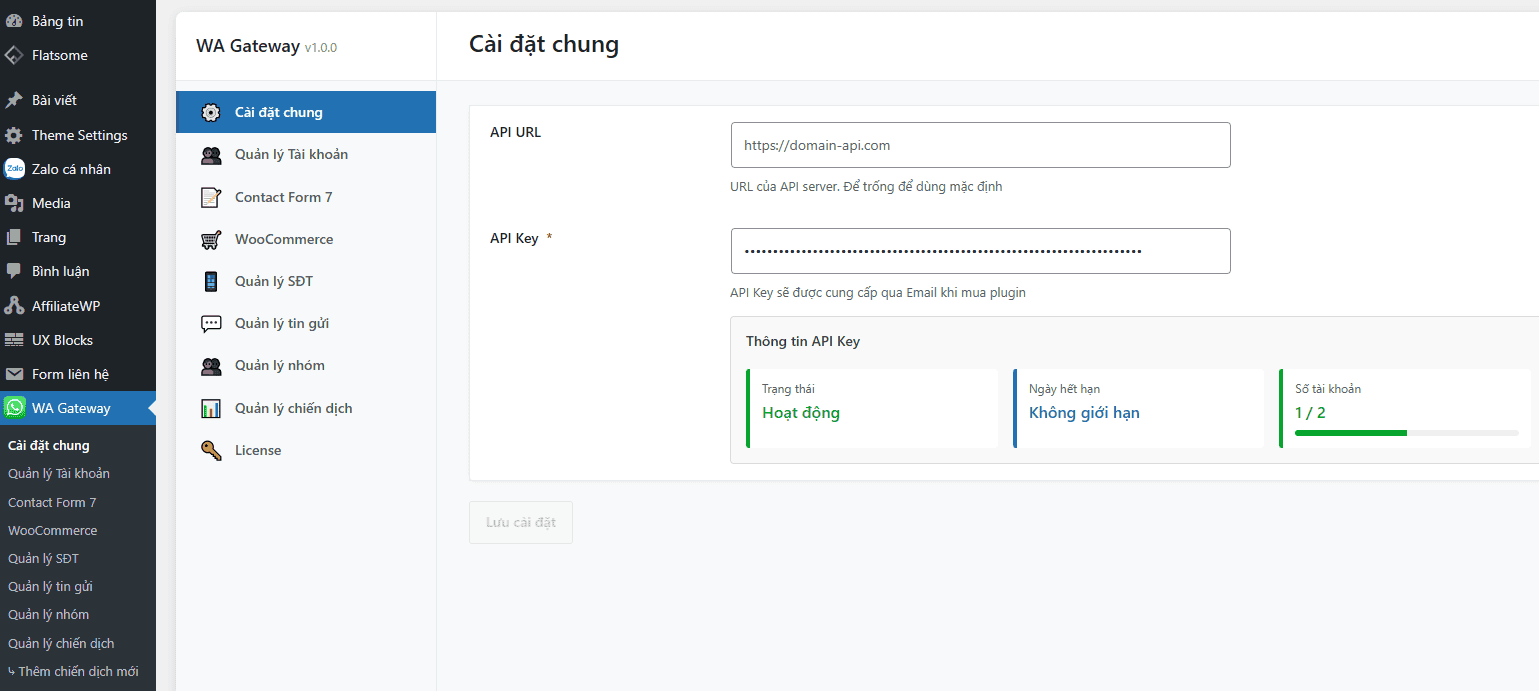Open Quản lý tin gửi submenu link in sidebar
The width and height of the screenshot is (1539, 691).
tap(50, 587)
